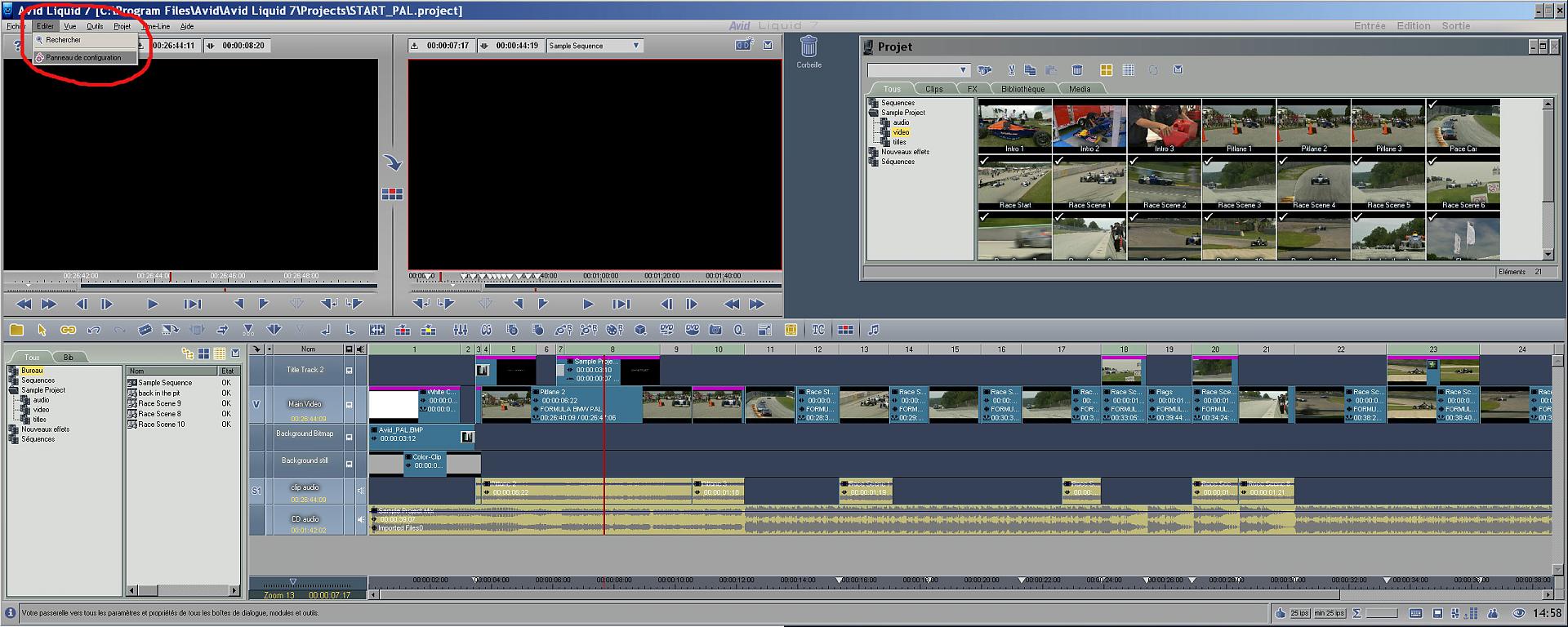This screenshot has width=1568, height=627.
Task: Expand the Projet rack combo box
Action: 963,70
